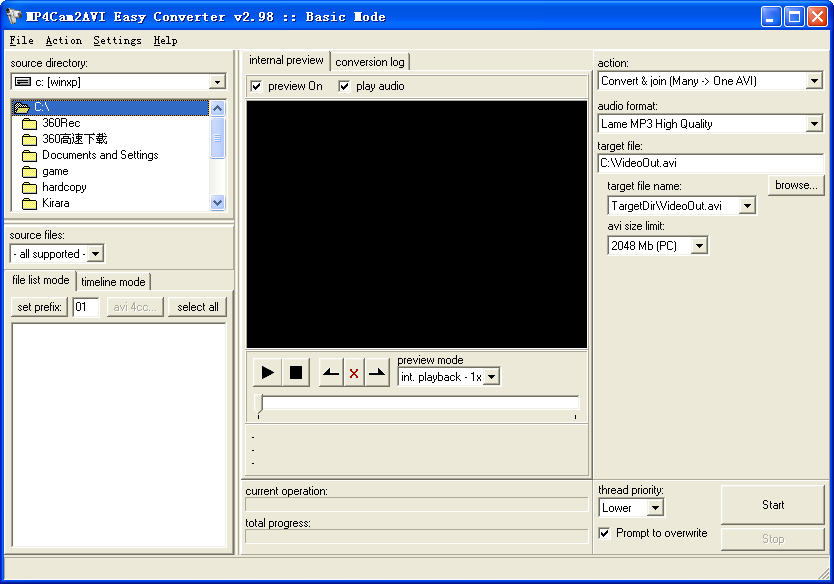Select the 360Rec folder name
This screenshot has width=834, height=584.
click(x=61, y=123)
